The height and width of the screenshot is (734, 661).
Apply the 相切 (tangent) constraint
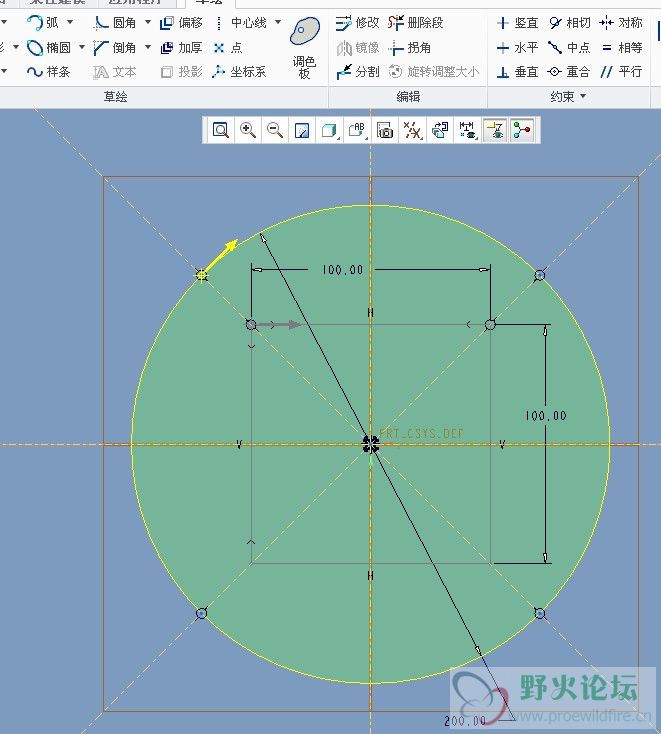click(570, 22)
